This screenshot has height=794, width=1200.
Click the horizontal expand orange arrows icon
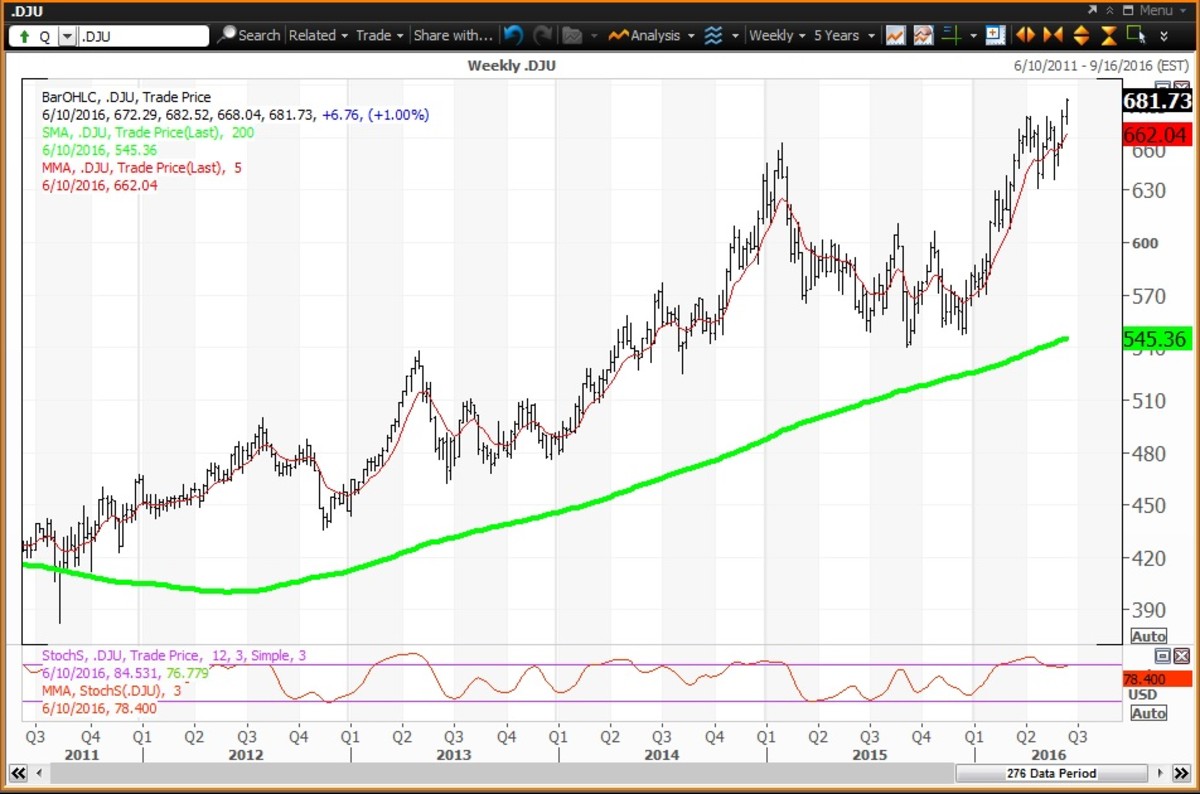[1025, 35]
